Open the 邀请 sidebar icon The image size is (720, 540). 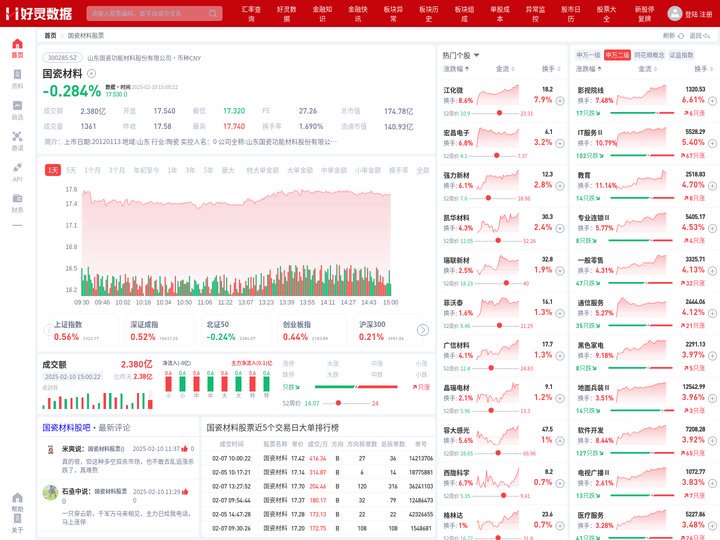point(17,141)
